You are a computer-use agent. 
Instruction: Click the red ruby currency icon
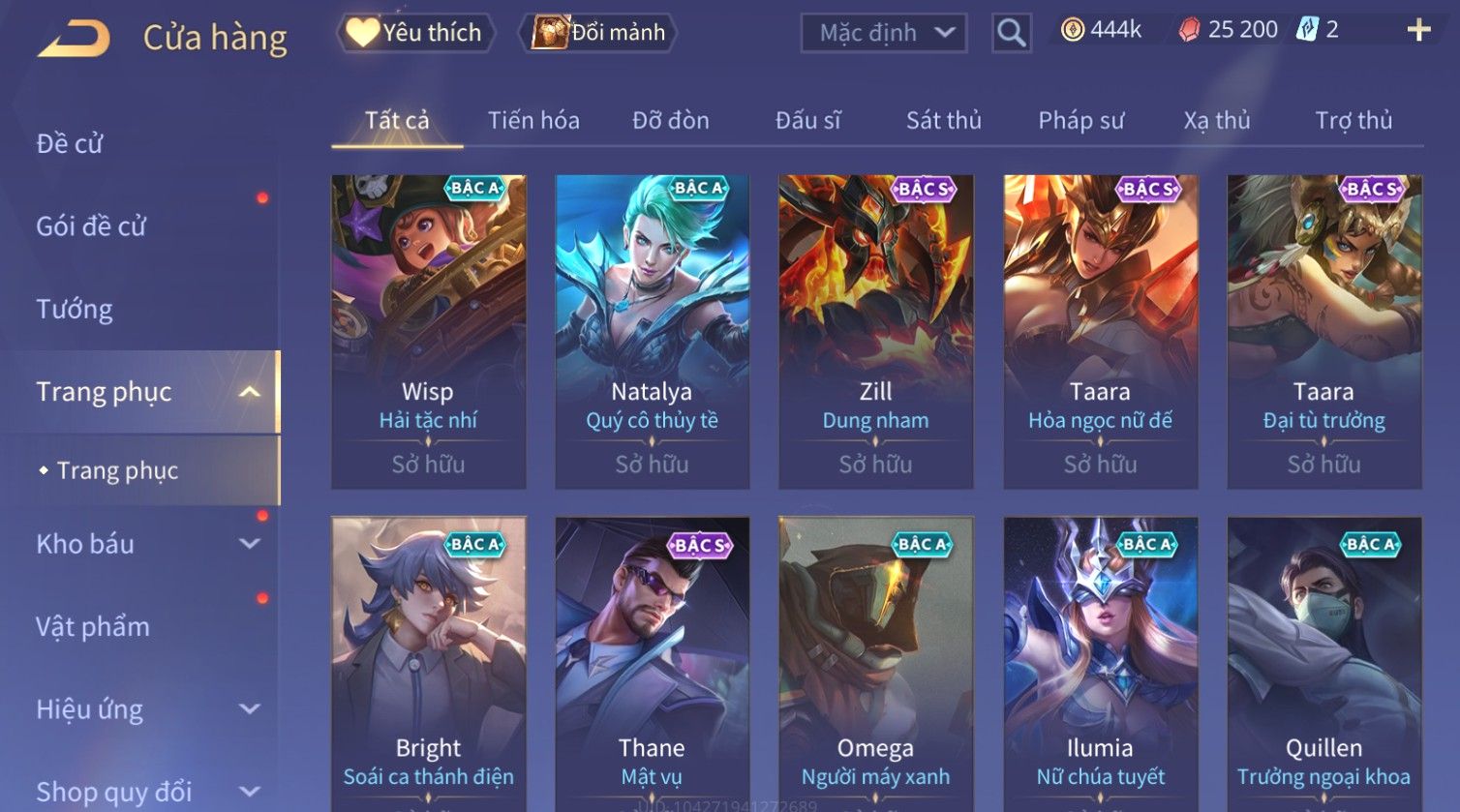click(1188, 31)
